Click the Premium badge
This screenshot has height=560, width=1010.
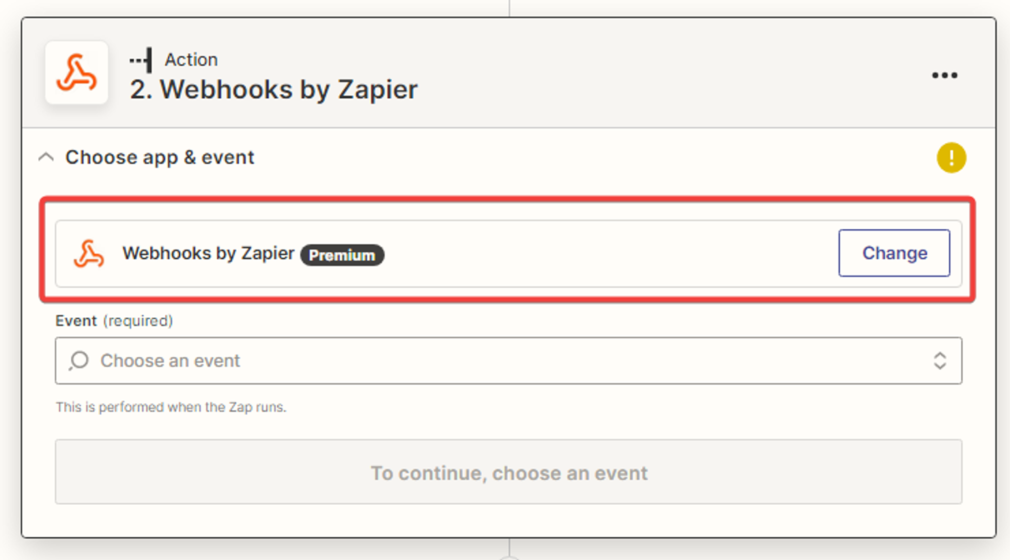[342, 255]
